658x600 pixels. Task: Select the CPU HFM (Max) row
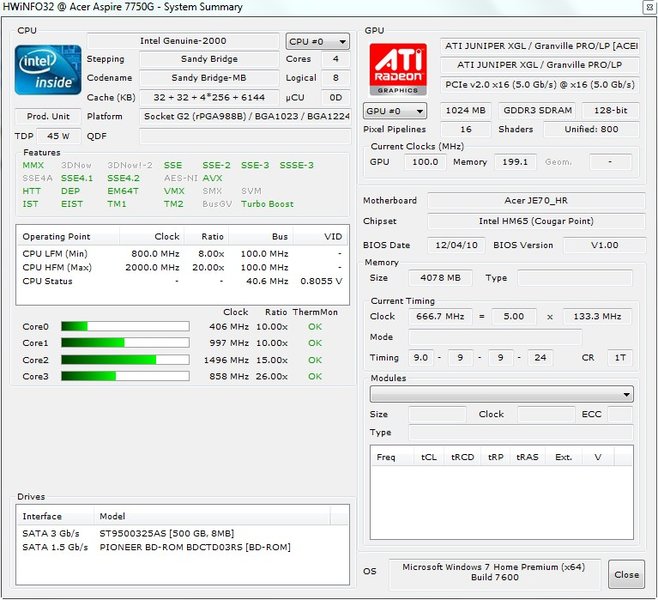(x=183, y=267)
